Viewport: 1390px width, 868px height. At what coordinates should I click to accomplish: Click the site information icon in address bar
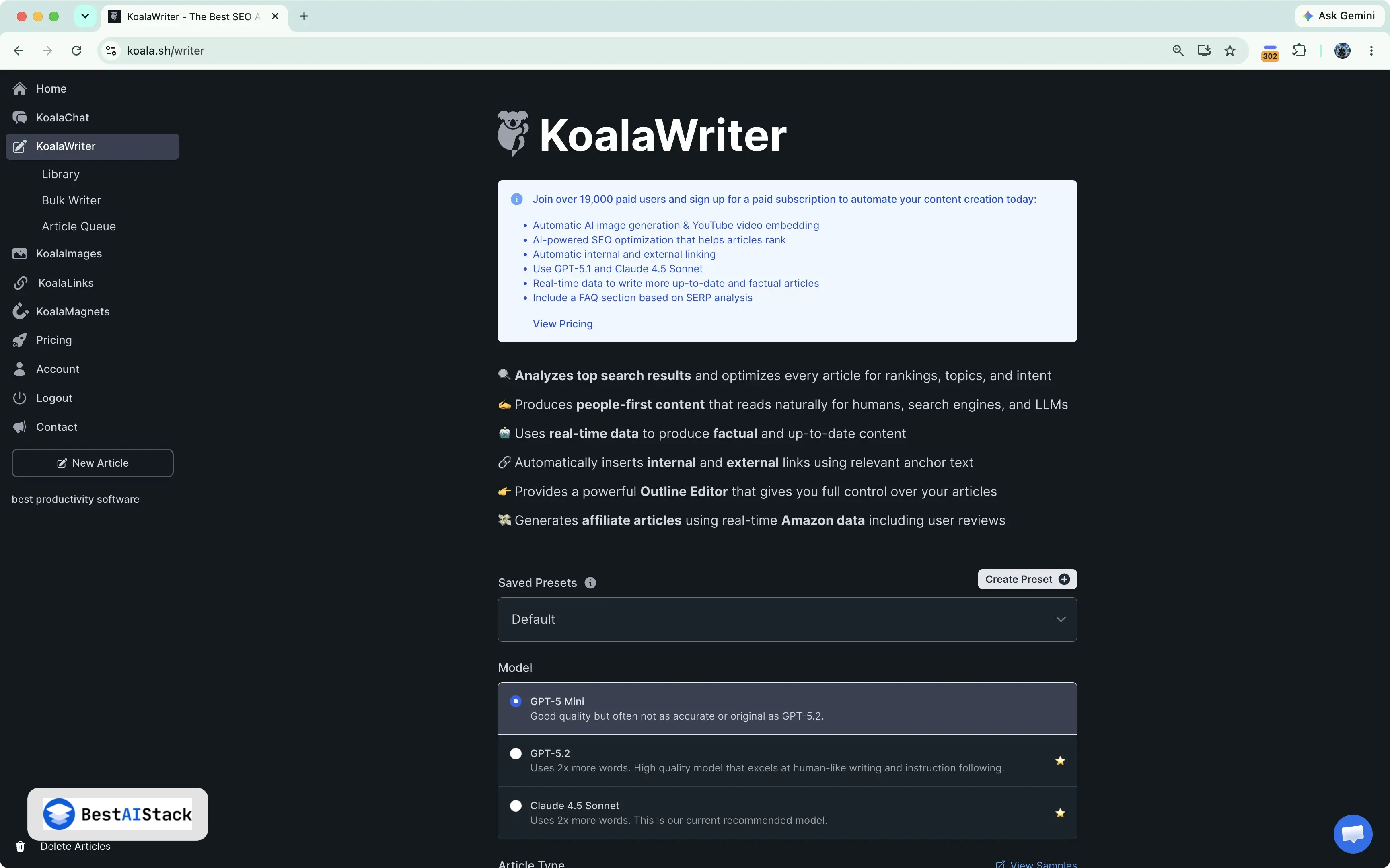[x=111, y=51]
